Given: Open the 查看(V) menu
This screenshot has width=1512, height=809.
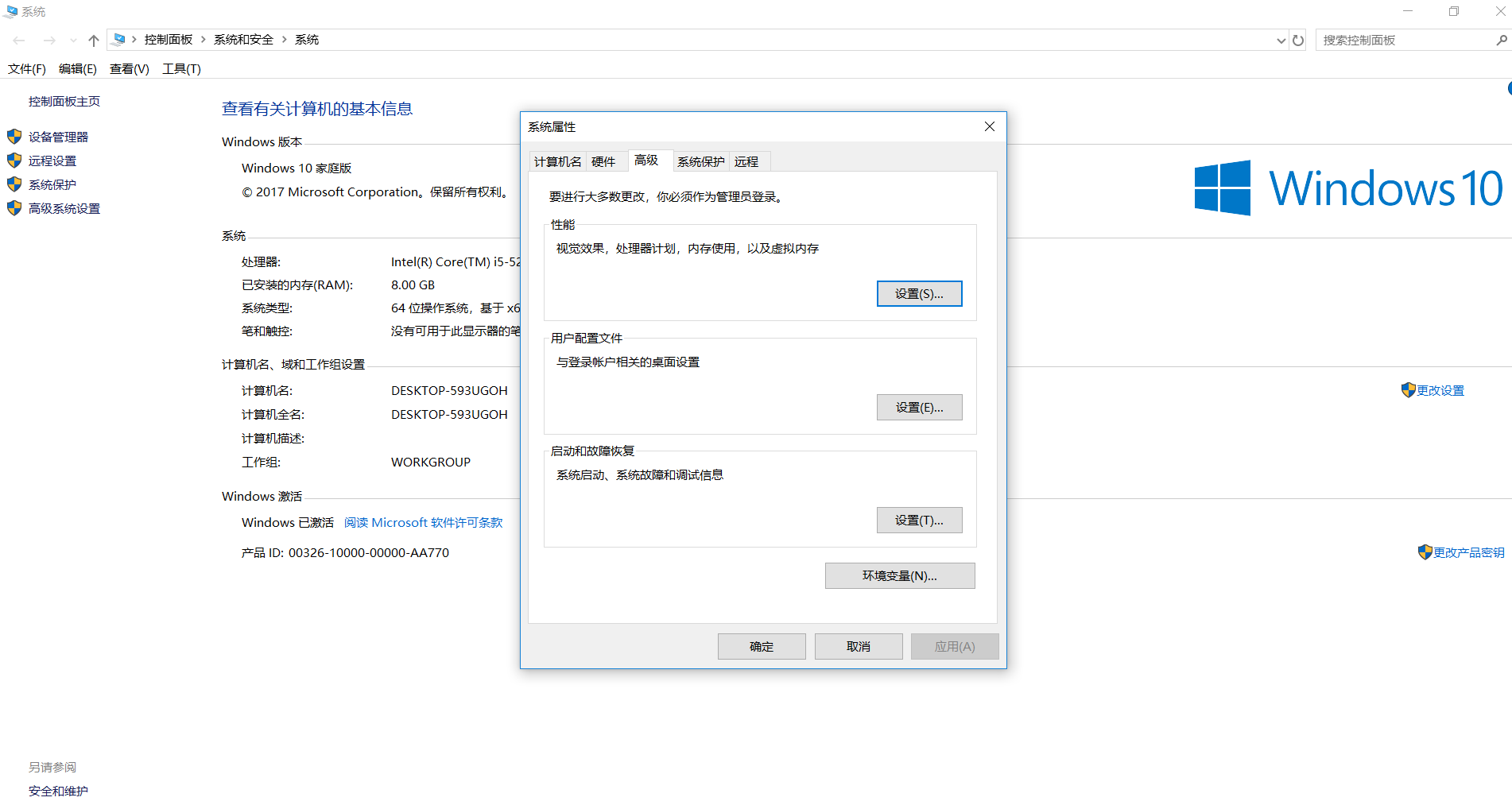Looking at the screenshot, I should (x=130, y=69).
